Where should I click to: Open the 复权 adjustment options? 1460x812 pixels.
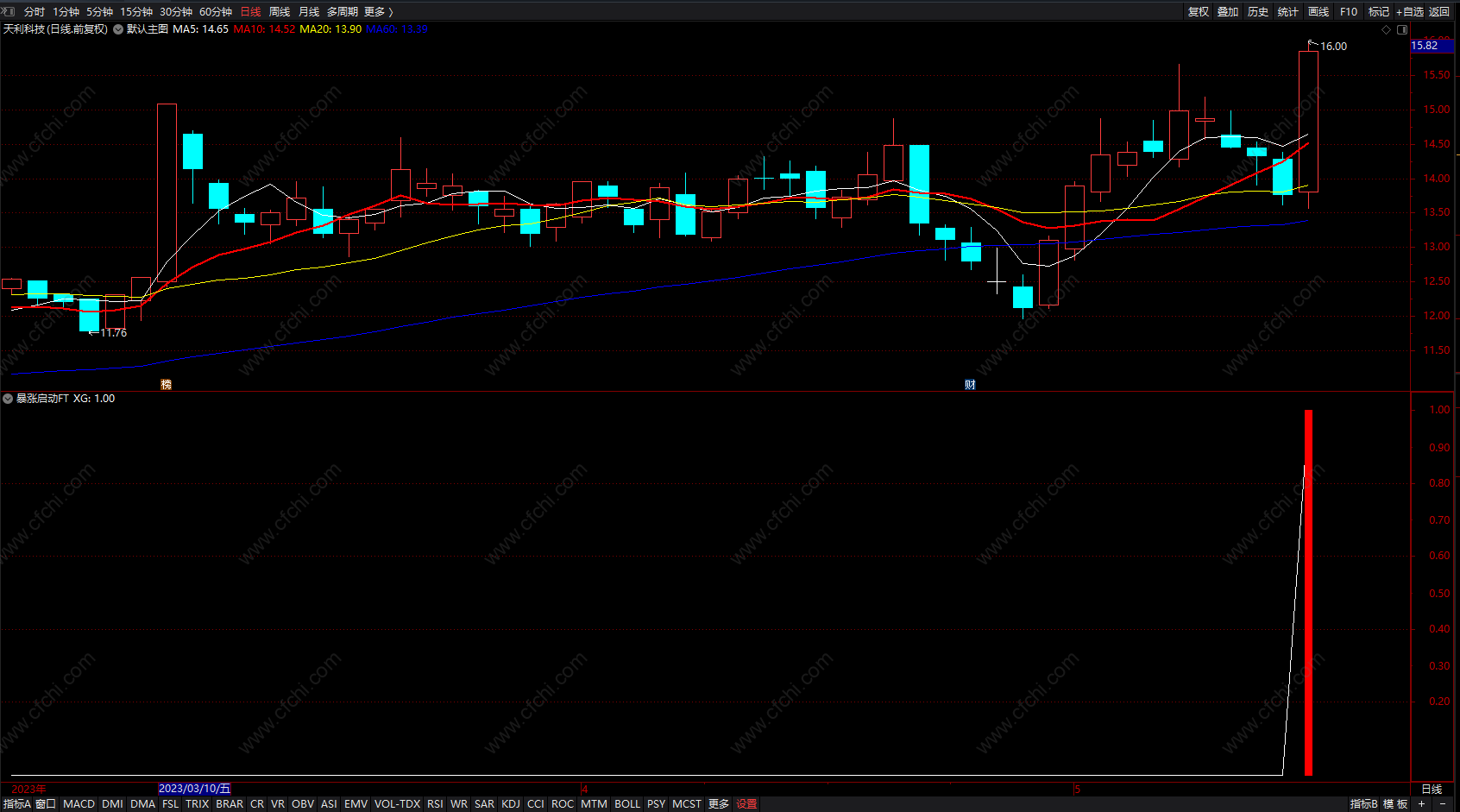click(x=1199, y=12)
